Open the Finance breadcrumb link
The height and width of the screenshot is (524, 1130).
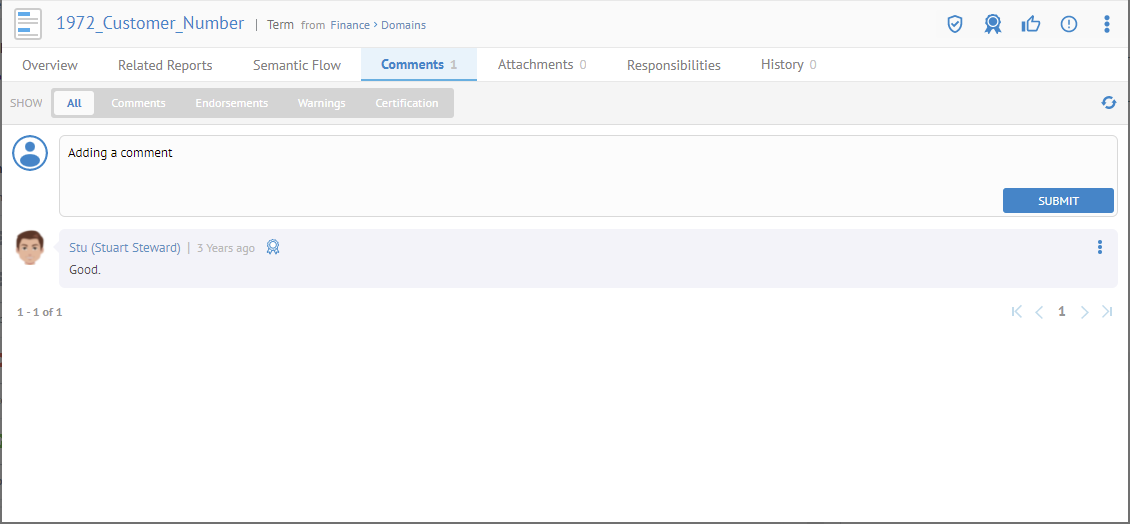350,25
